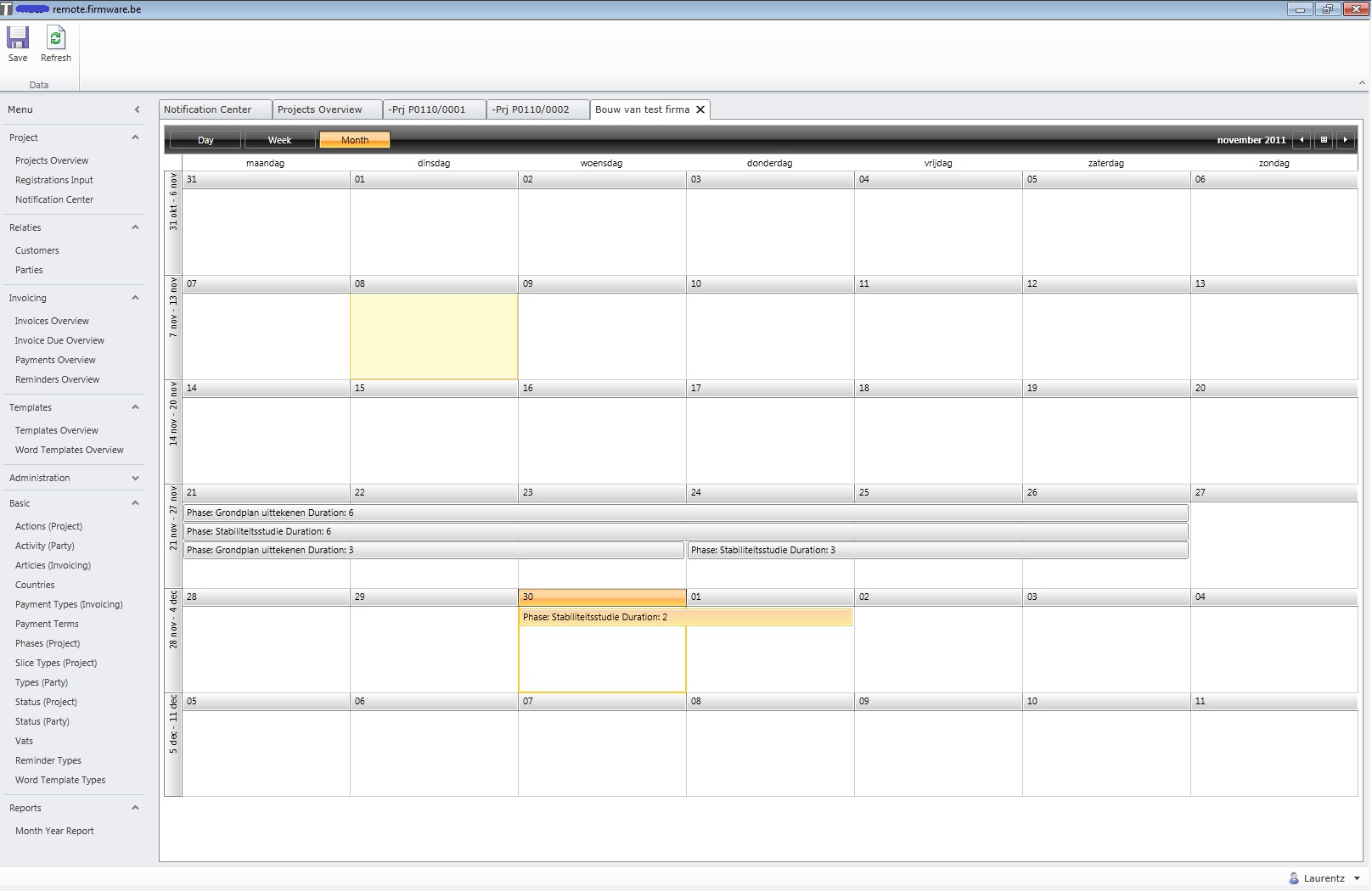Open Payment Terms
Viewport: 1372px width, 891px height.
click(x=47, y=624)
